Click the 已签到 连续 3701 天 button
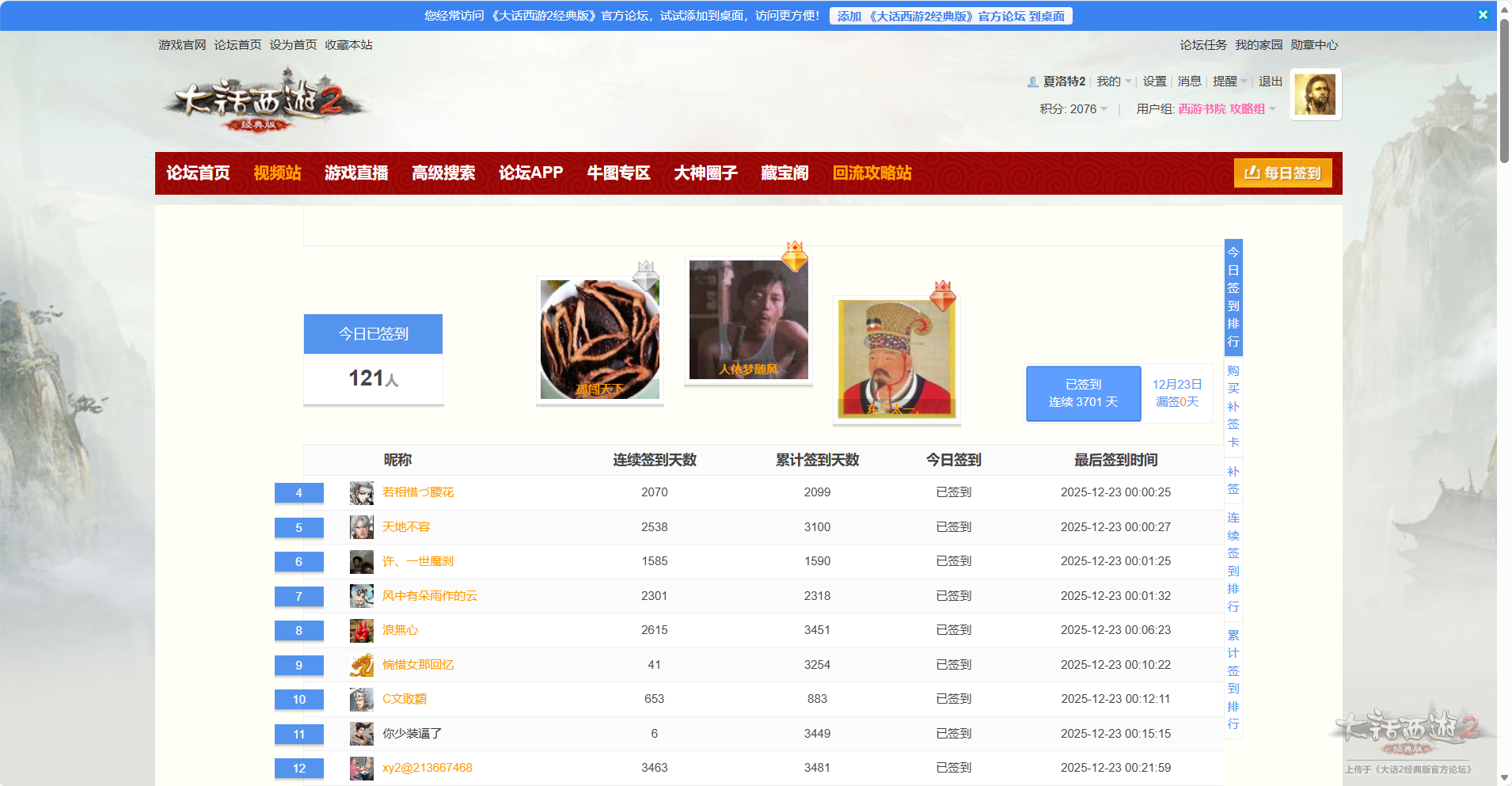Image resolution: width=1512 pixels, height=786 pixels. pos(1083,393)
